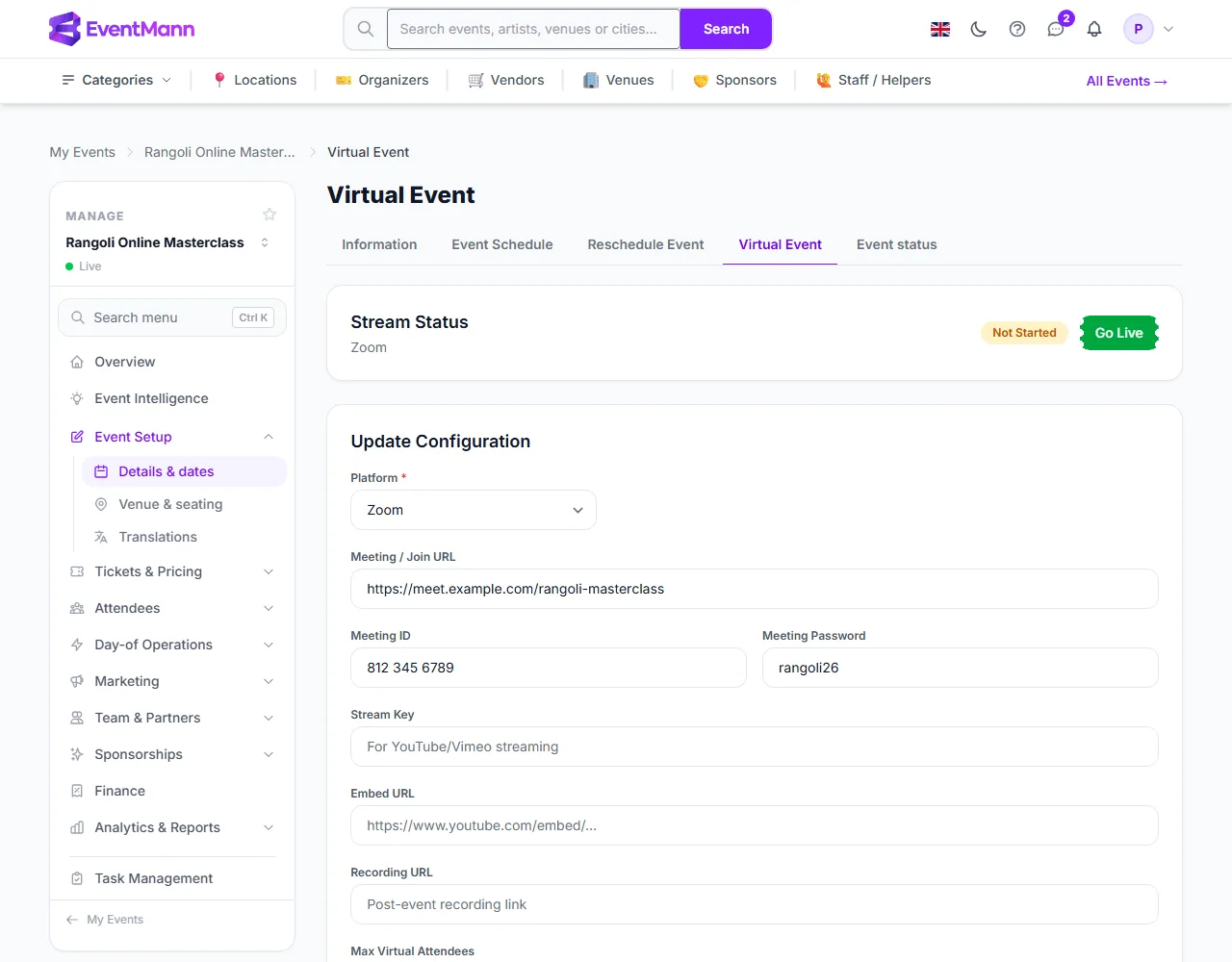Open the account menu chevron
1232x962 pixels.
(x=1168, y=29)
